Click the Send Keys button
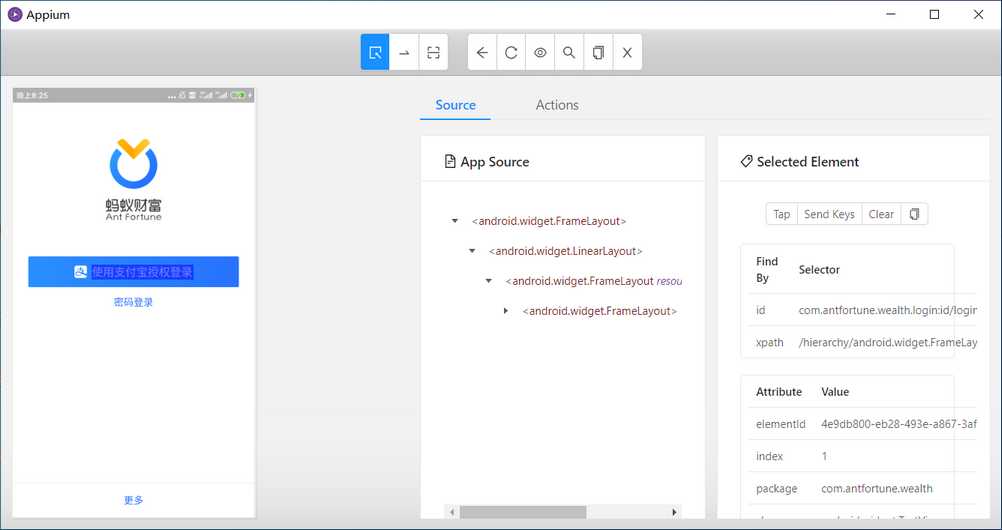The width and height of the screenshot is (1002, 530). pos(829,214)
